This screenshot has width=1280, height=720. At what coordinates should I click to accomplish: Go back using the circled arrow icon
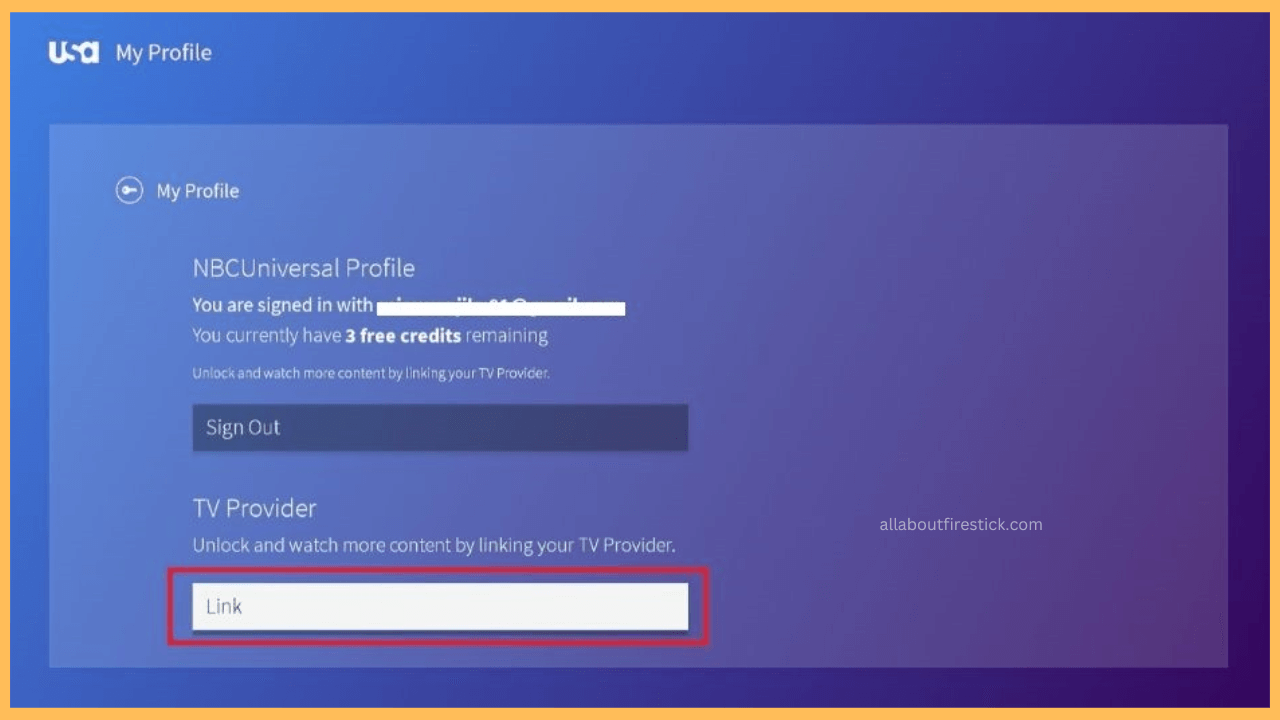coord(129,191)
